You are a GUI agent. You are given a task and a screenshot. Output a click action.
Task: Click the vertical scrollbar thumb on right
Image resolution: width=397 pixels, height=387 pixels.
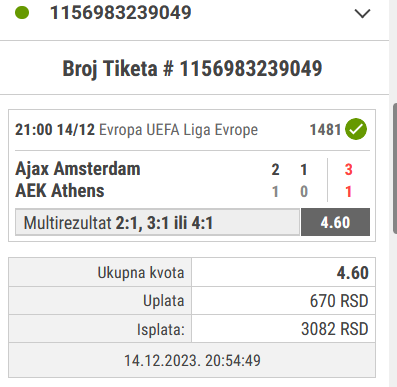tap(395, 168)
